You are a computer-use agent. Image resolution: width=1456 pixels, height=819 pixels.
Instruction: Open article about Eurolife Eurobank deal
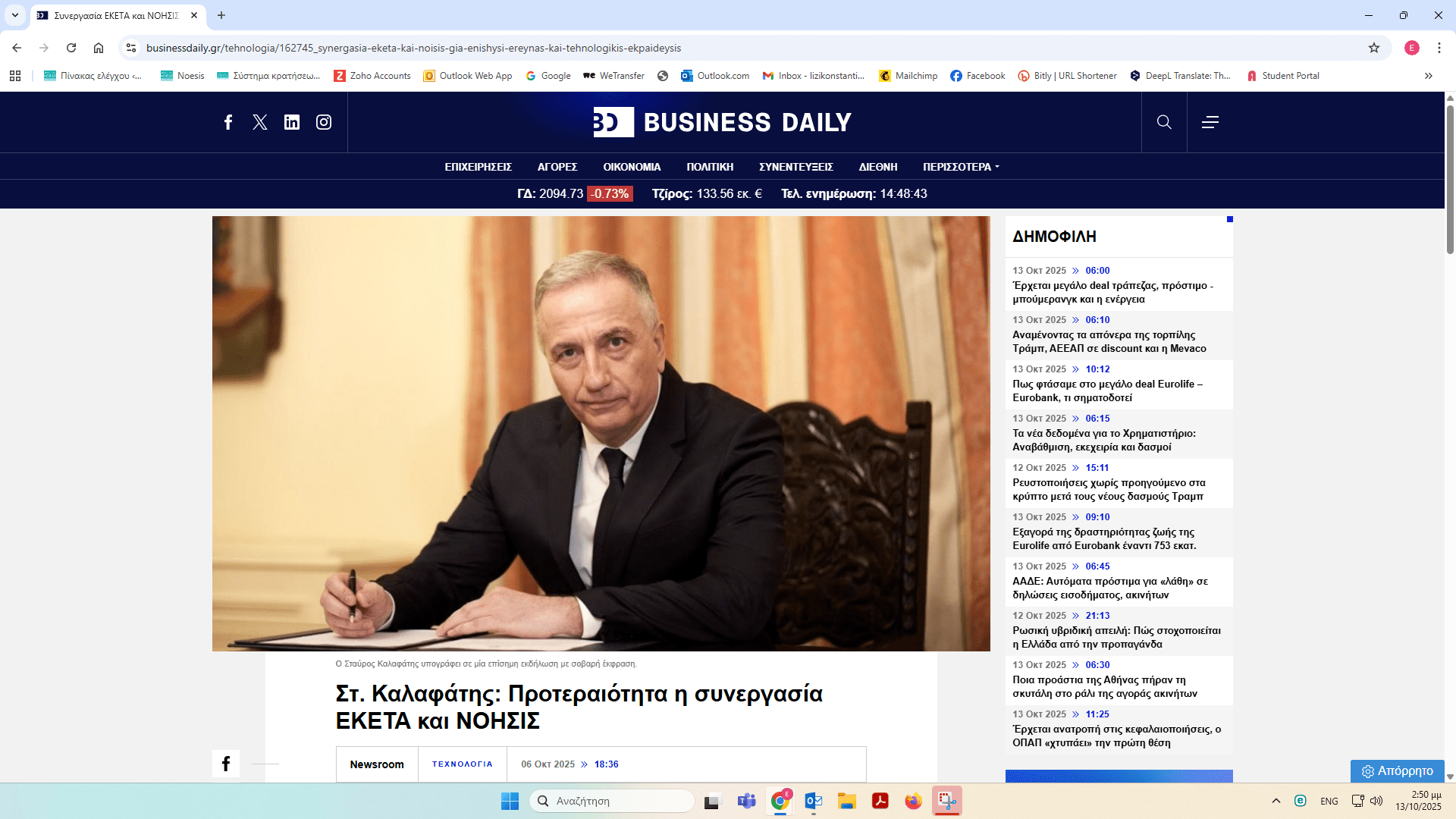click(1107, 391)
